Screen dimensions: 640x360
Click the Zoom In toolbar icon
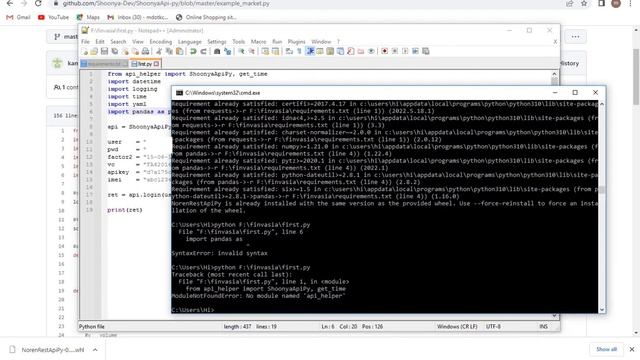click(241, 51)
